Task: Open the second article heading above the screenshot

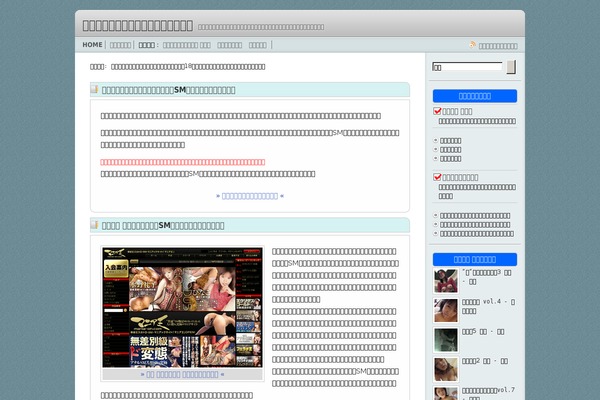Action: 163,225
